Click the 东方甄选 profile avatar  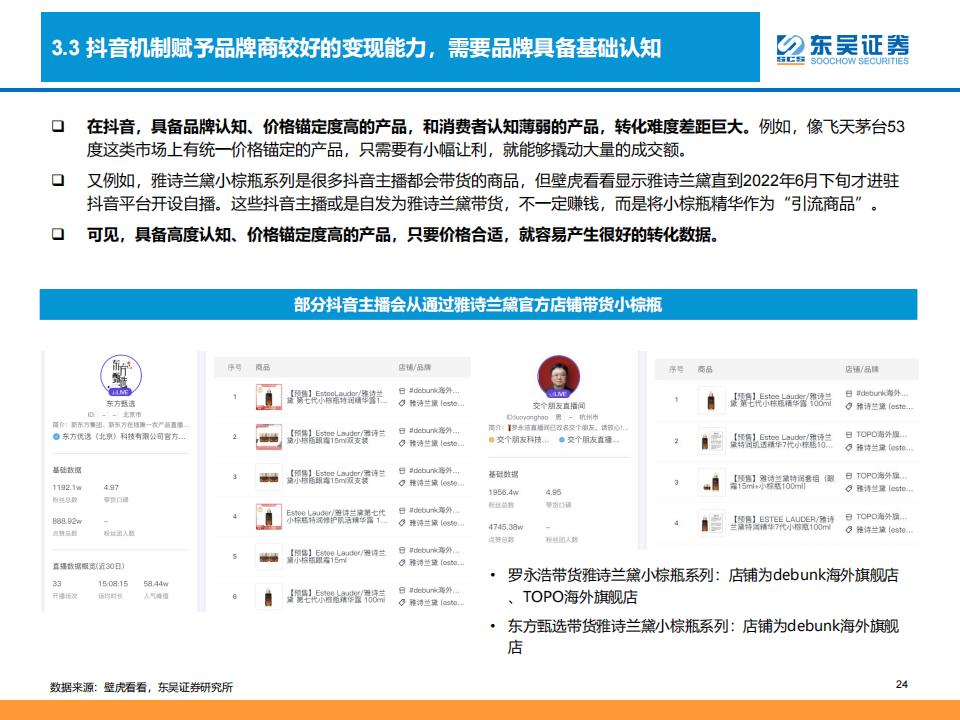pos(121,375)
